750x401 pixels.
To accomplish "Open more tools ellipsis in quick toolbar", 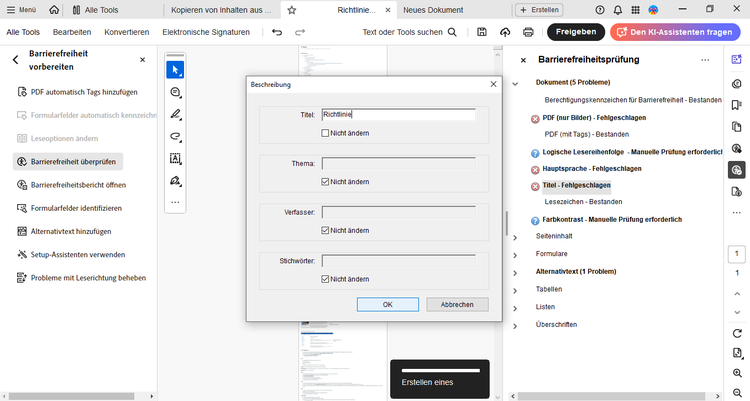I will (x=175, y=202).
